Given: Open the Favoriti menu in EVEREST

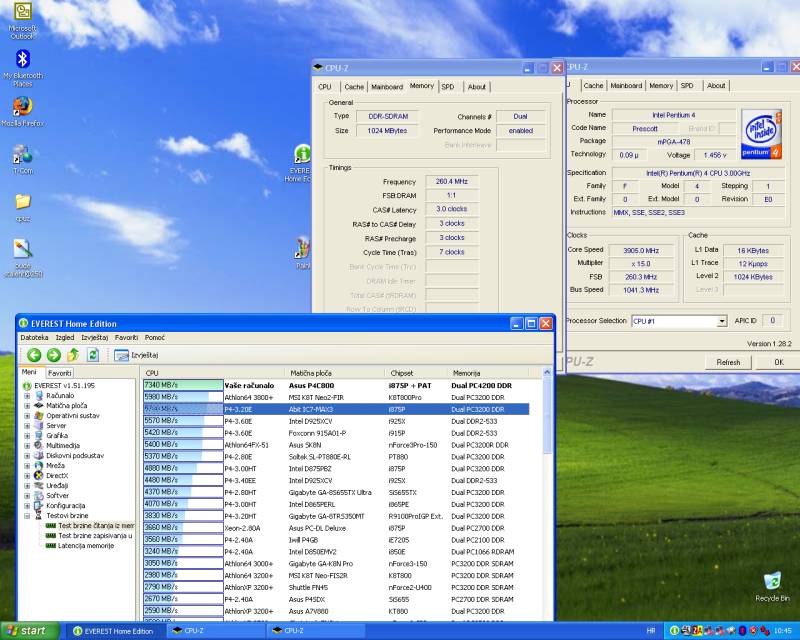Looking at the screenshot, I should tap(126, 338).
